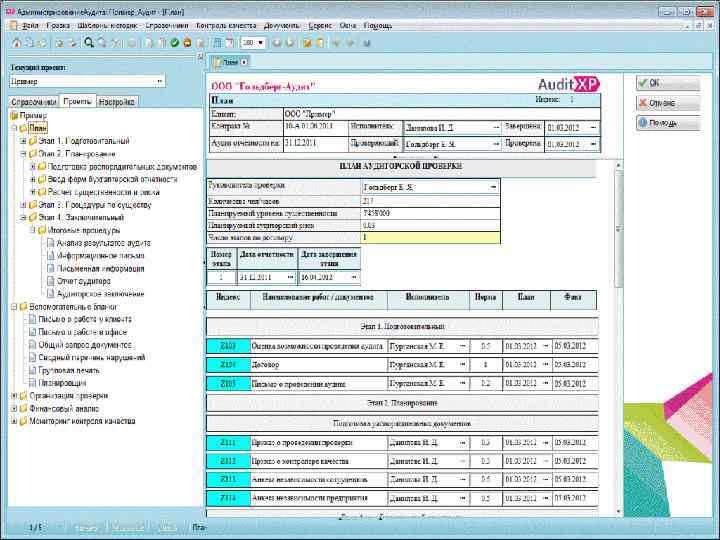Viewport: 720px width, 540px height.
Task: Click the pin icon above the left panel
Action: click(200, 56)
